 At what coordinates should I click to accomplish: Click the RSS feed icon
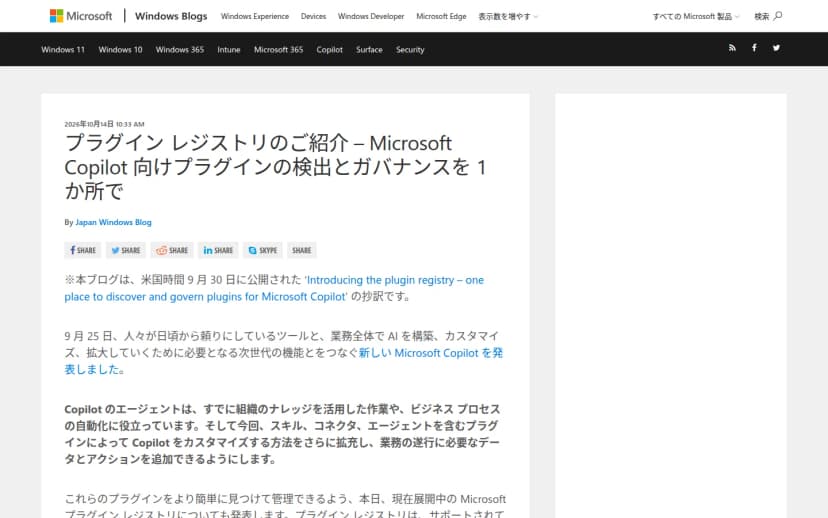(x=732, y=48)
